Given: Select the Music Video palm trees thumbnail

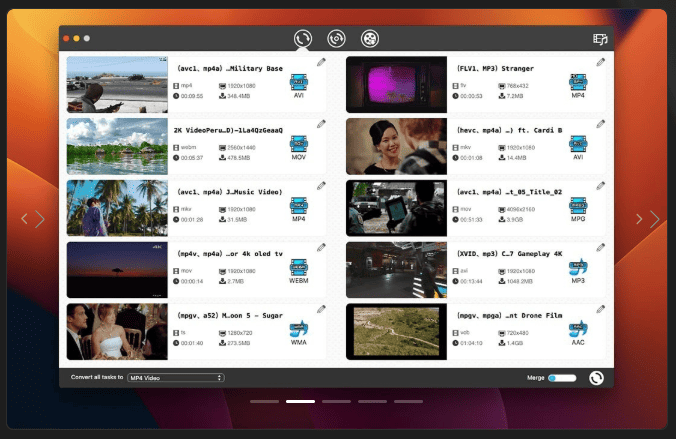Looking at the screenshot, I should click(117, 208).
